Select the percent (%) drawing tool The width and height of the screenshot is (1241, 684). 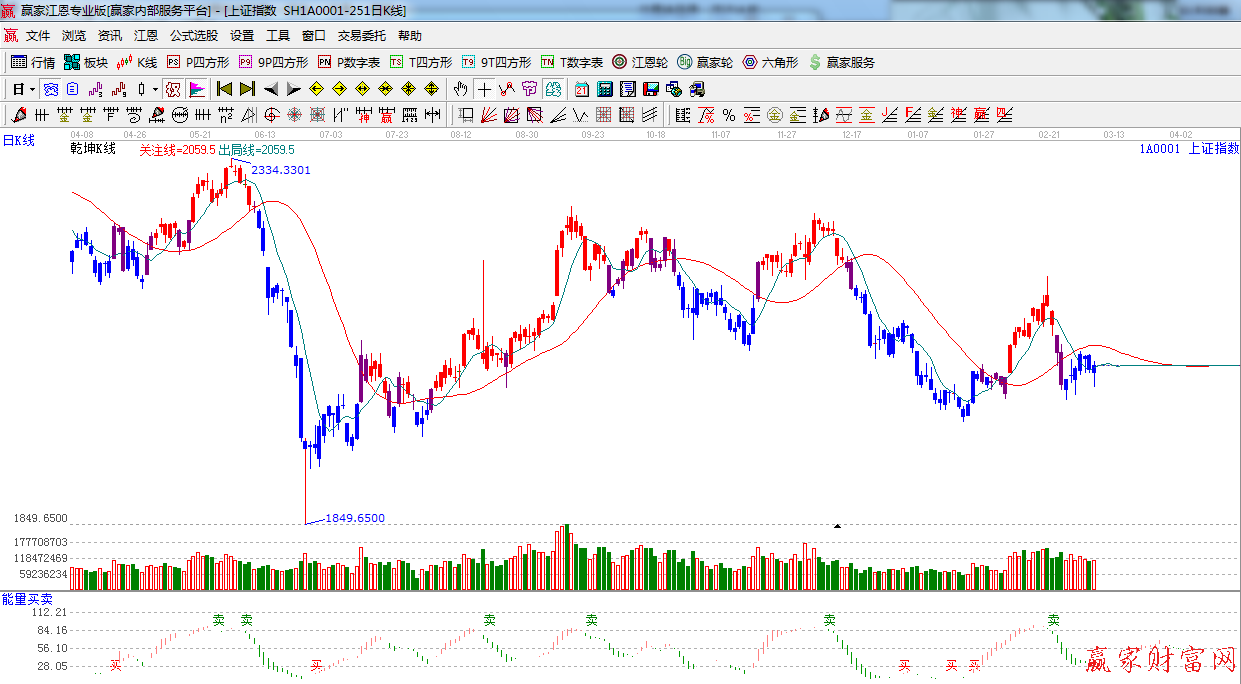click(x=729, y=115)
